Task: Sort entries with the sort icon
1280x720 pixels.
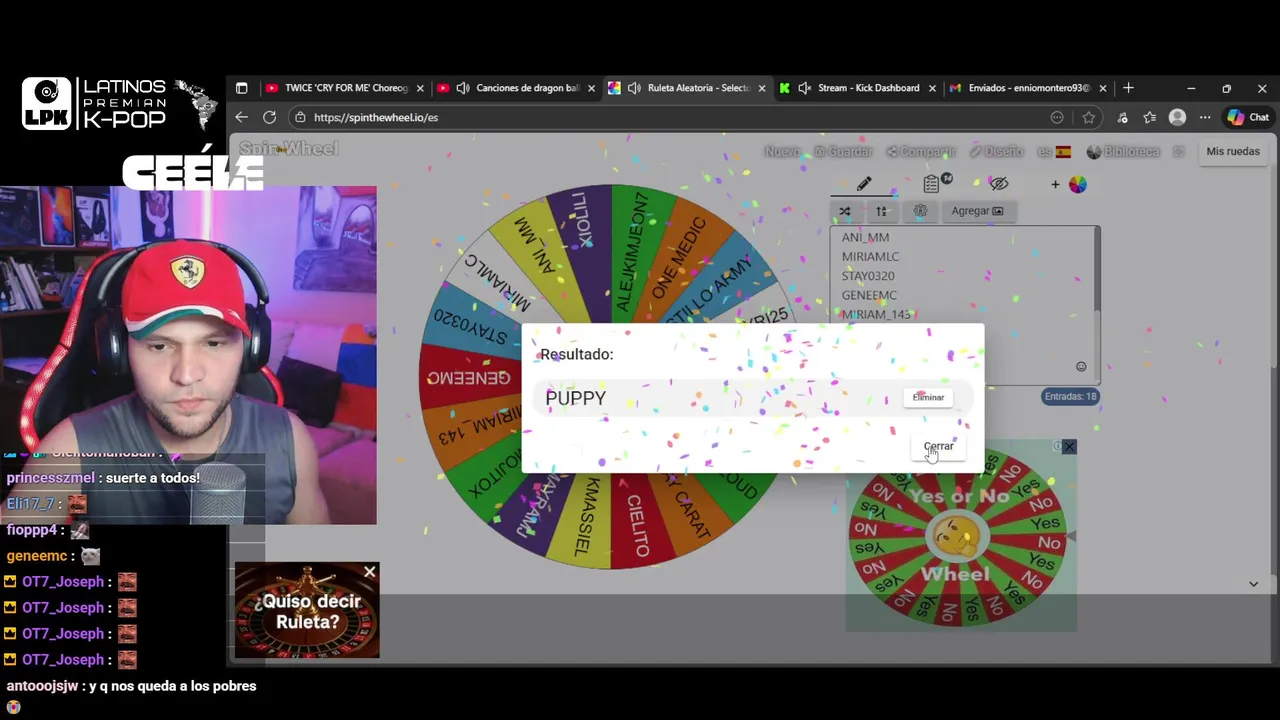Action: coord(881,211)
